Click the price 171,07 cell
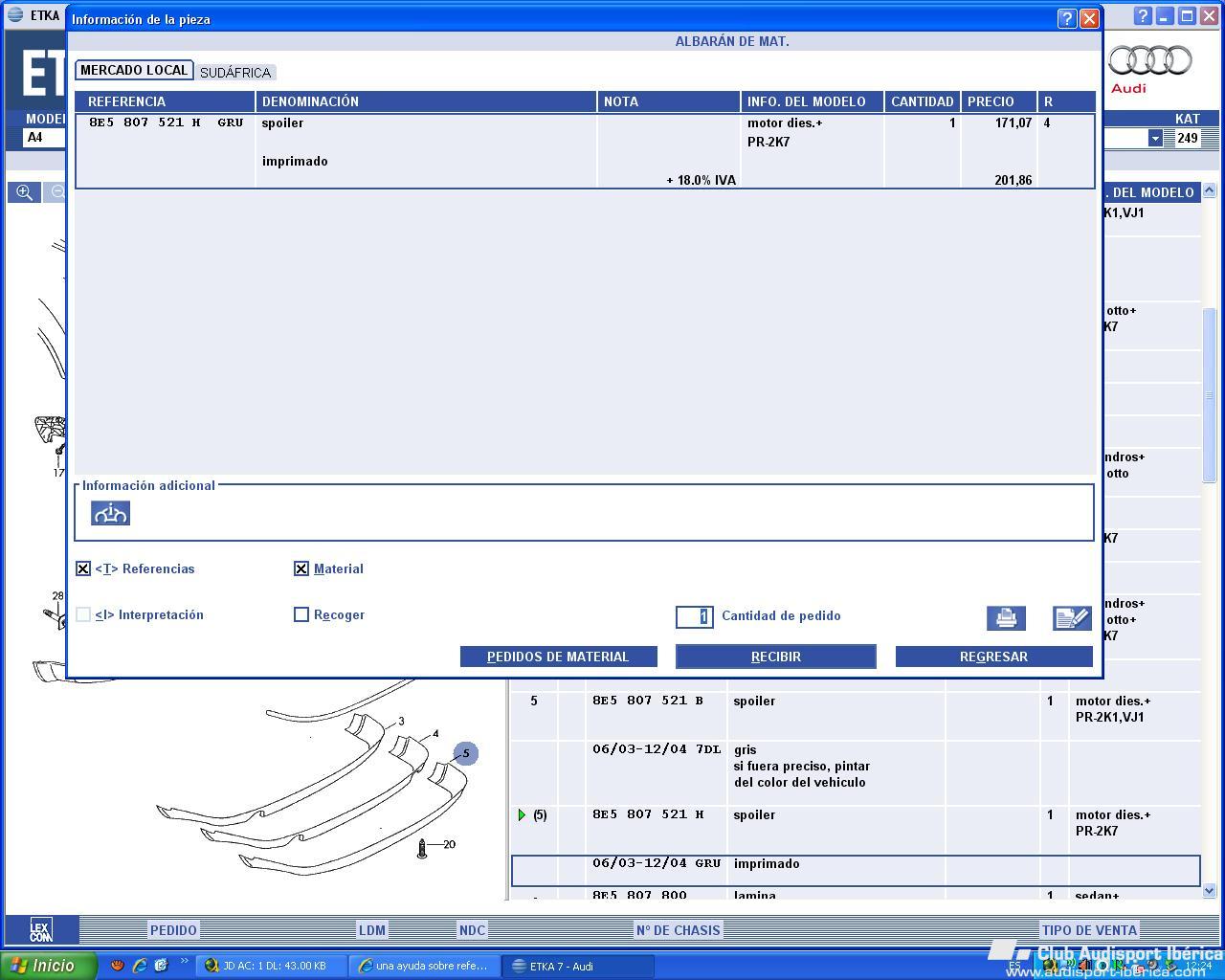Screen dimensions: 1225x980 pos(1013,123)
